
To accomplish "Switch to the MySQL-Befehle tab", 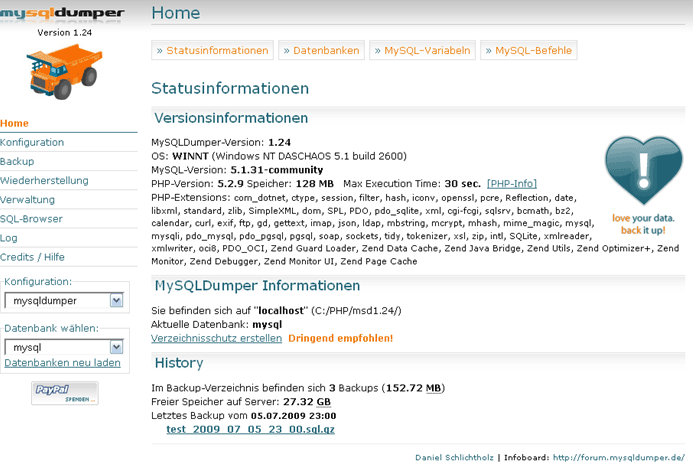I will [x=529, y=50].
